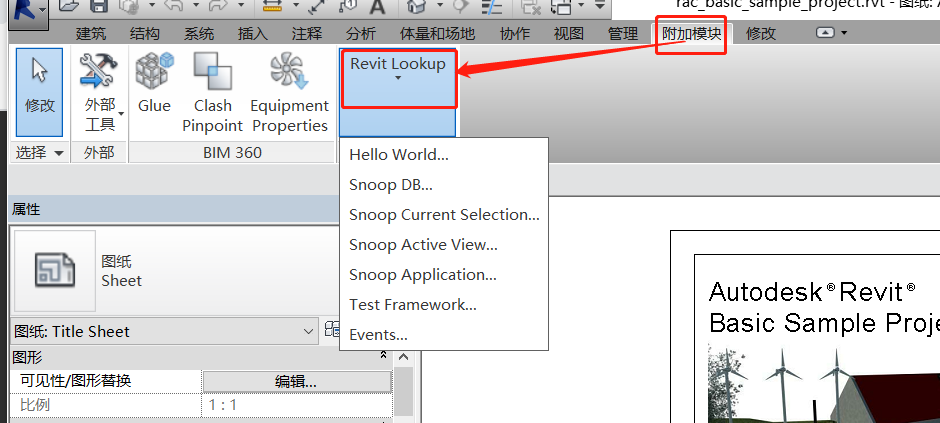Open Customize Quick Access Toolbar dropdown
940x423 pixels.
tap(600, 5)
